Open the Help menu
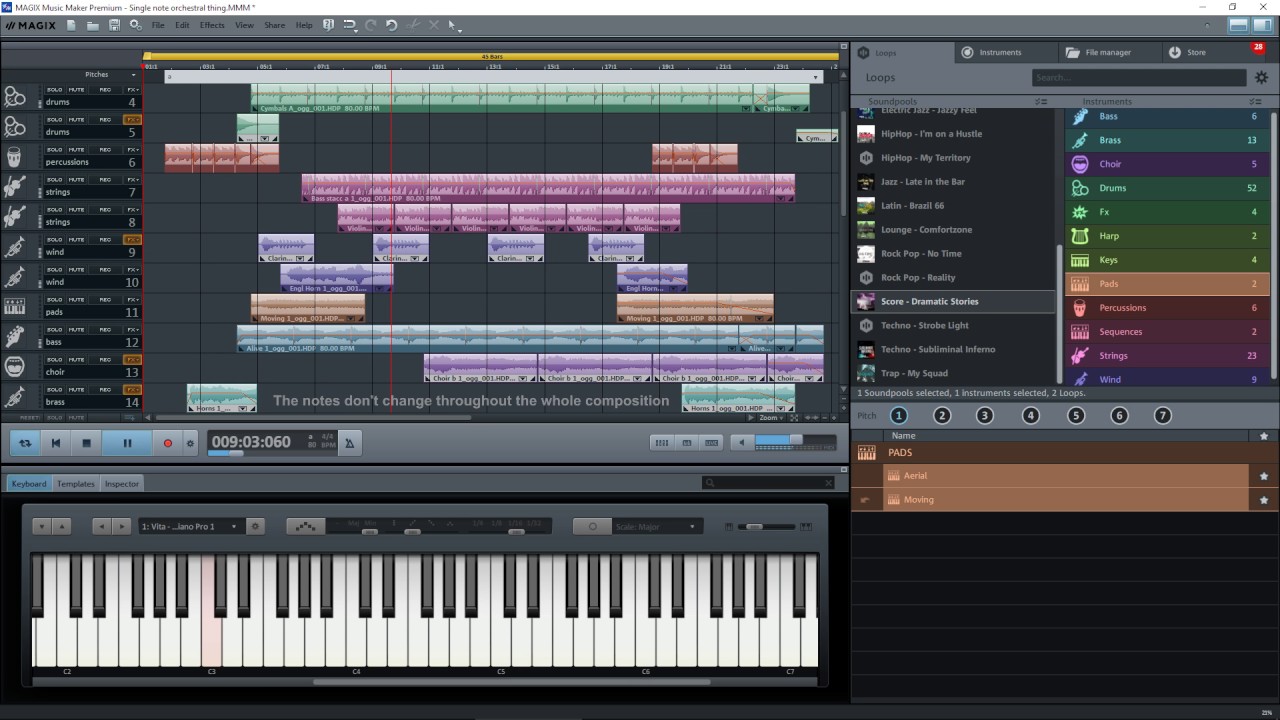The height and width of the screenshot is (720, 1280). 304,25
